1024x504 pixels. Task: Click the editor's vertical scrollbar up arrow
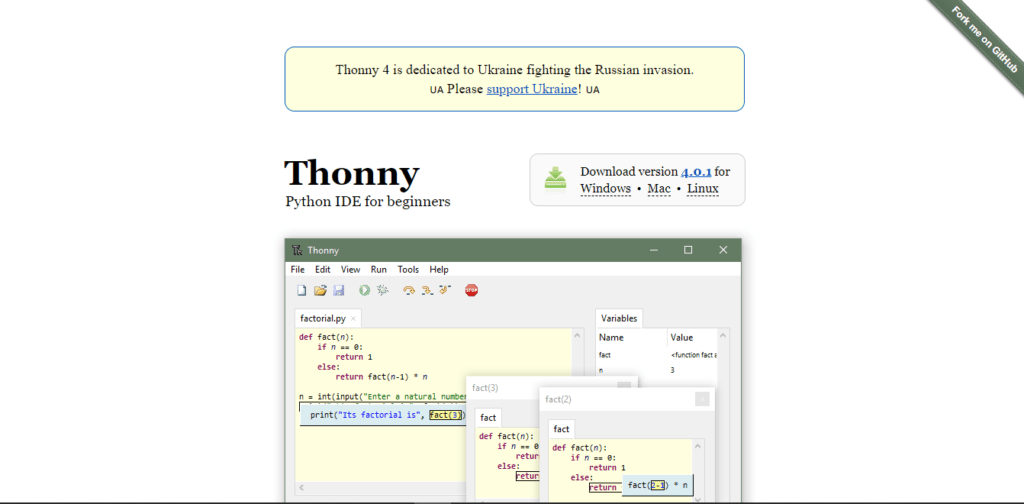(x=577, y=336)
